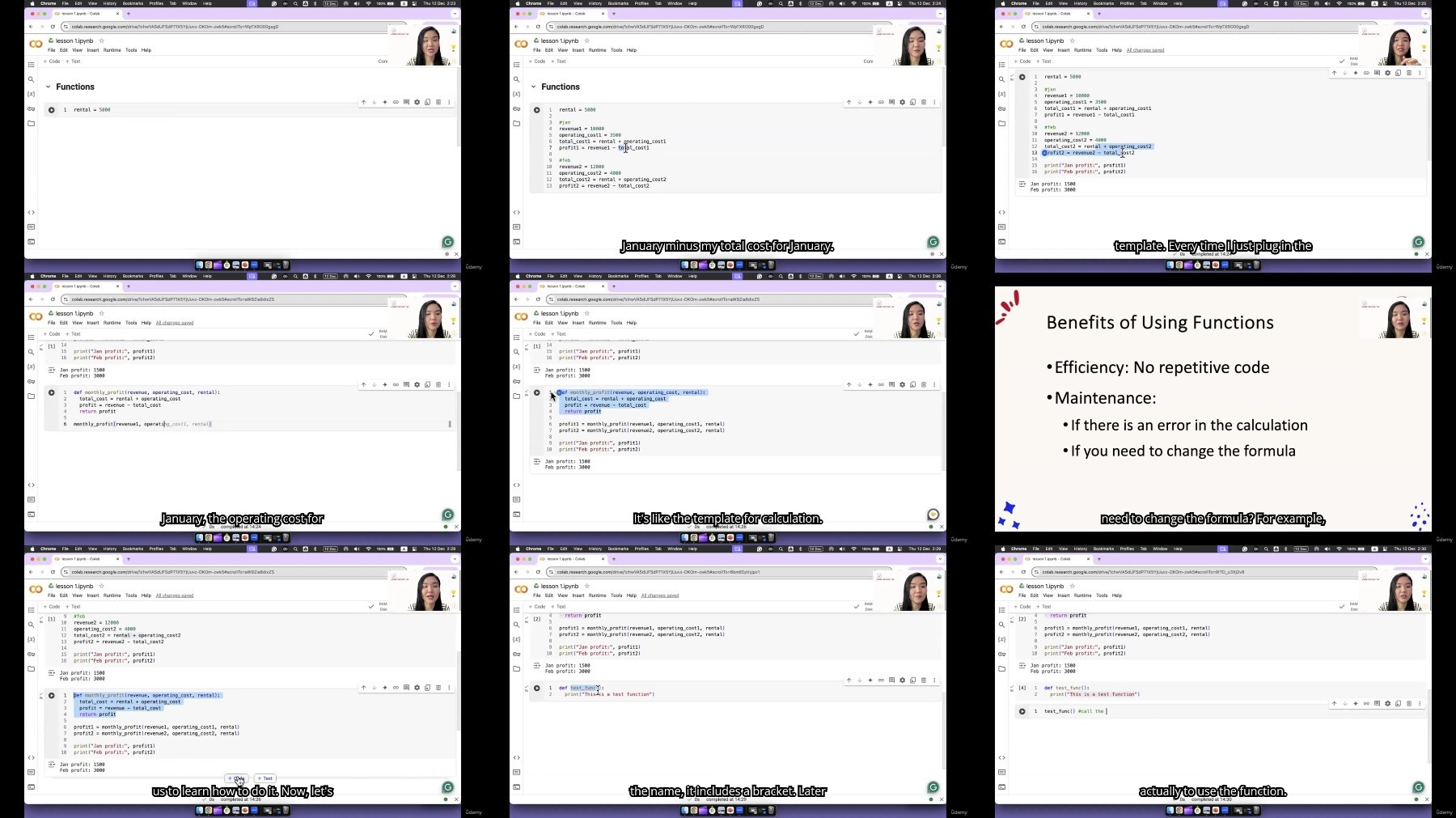The width and height of the screenshot is (1456, 818).
Task: Click move-cell-up arrow in "January minus" frame
Action: pyautogui.click(x=849, y=102)
